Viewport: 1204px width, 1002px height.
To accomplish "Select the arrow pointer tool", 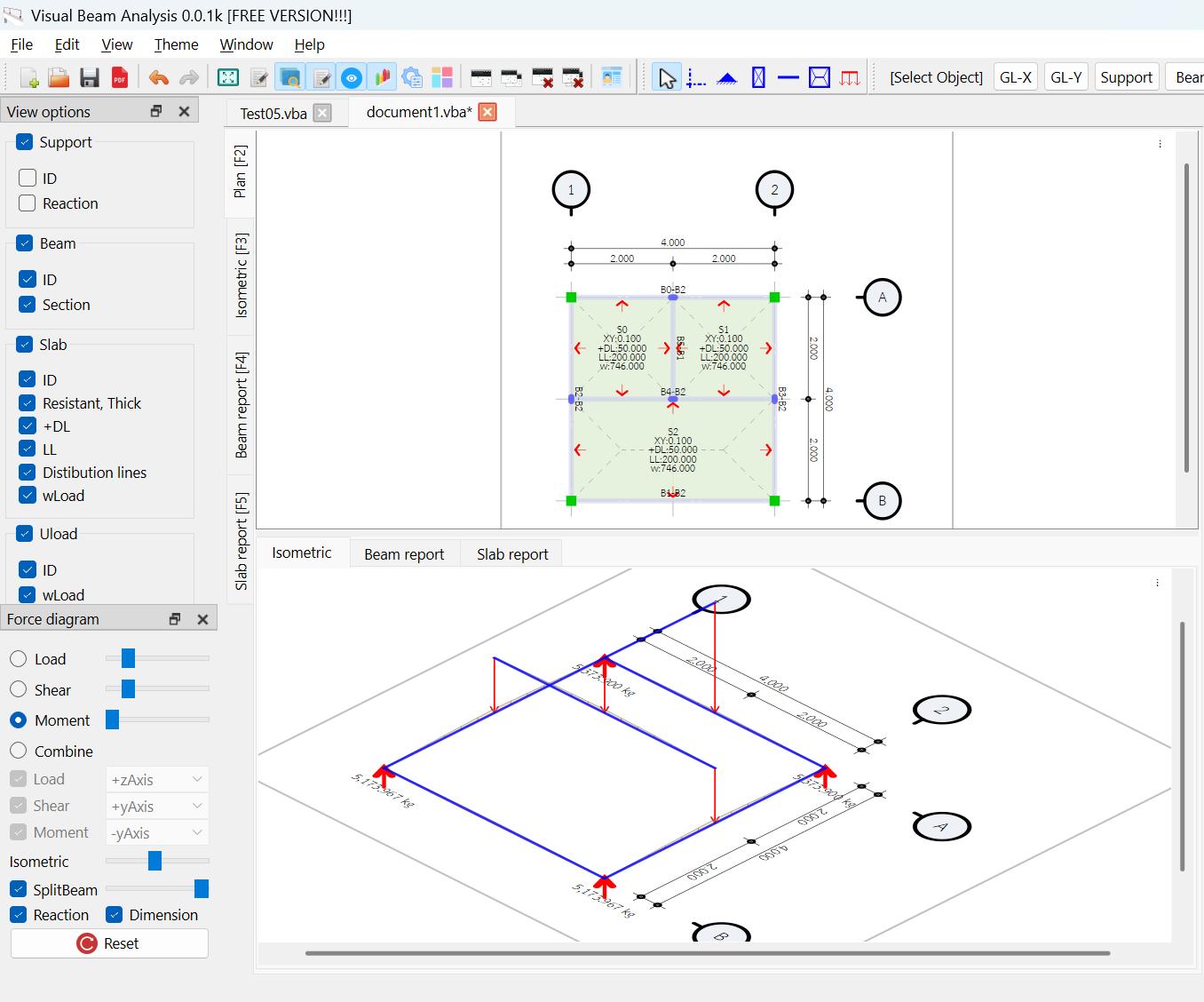I will (666, 78).
